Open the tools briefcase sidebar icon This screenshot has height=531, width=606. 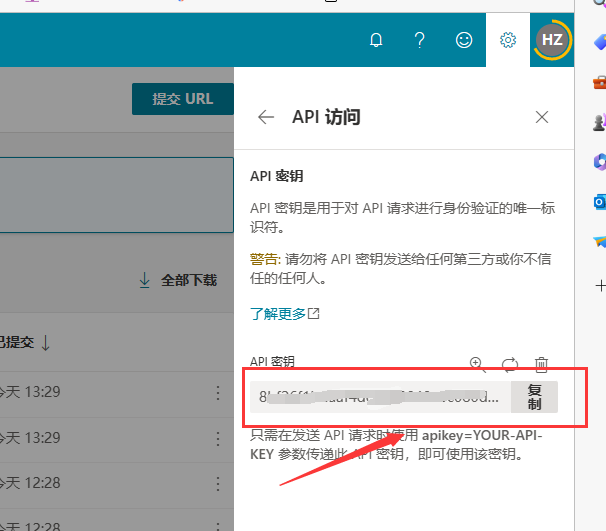[x=600, y=82]
